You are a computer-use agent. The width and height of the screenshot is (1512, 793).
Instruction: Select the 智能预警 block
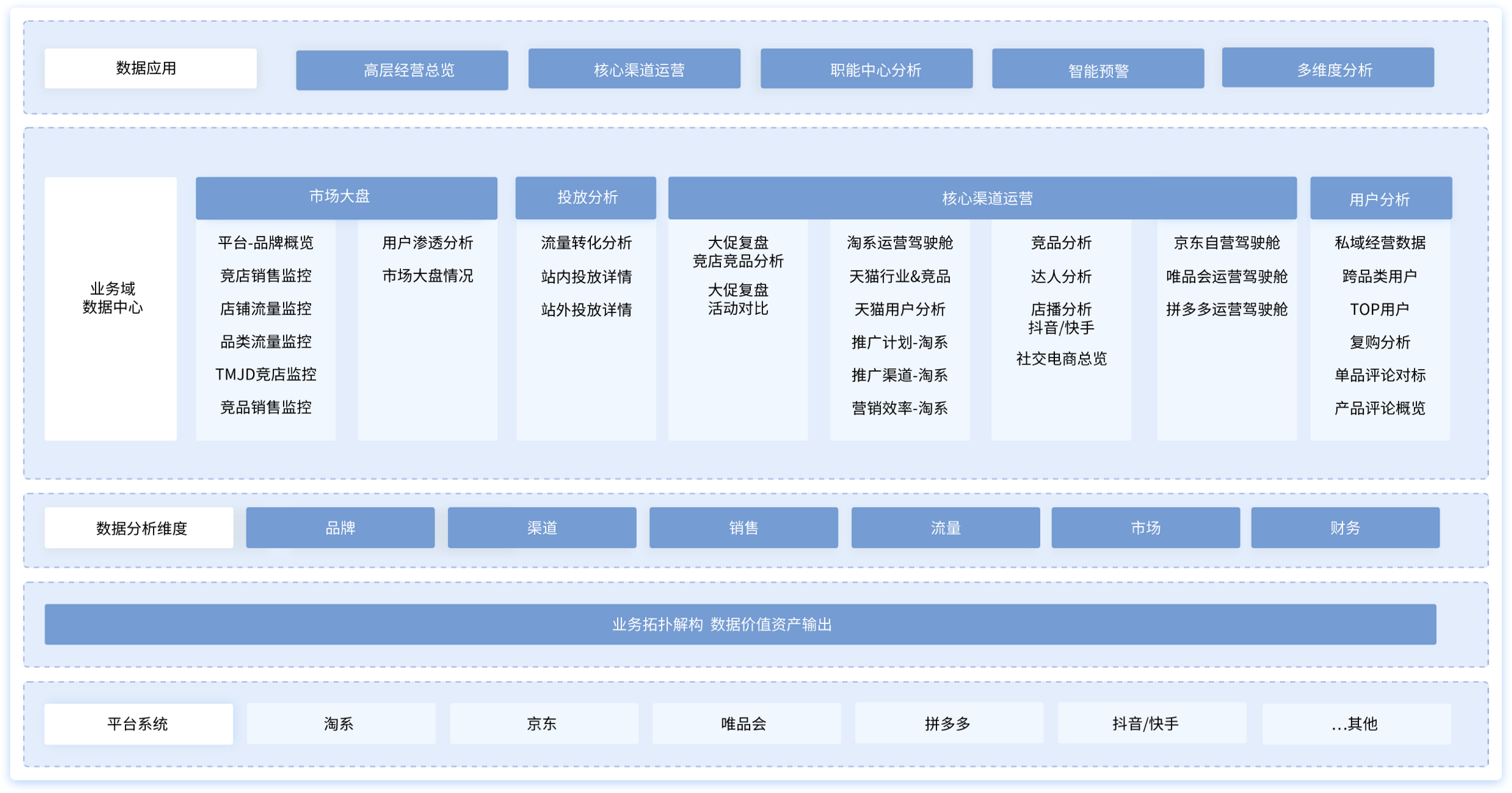click(x=1098, y=70)
